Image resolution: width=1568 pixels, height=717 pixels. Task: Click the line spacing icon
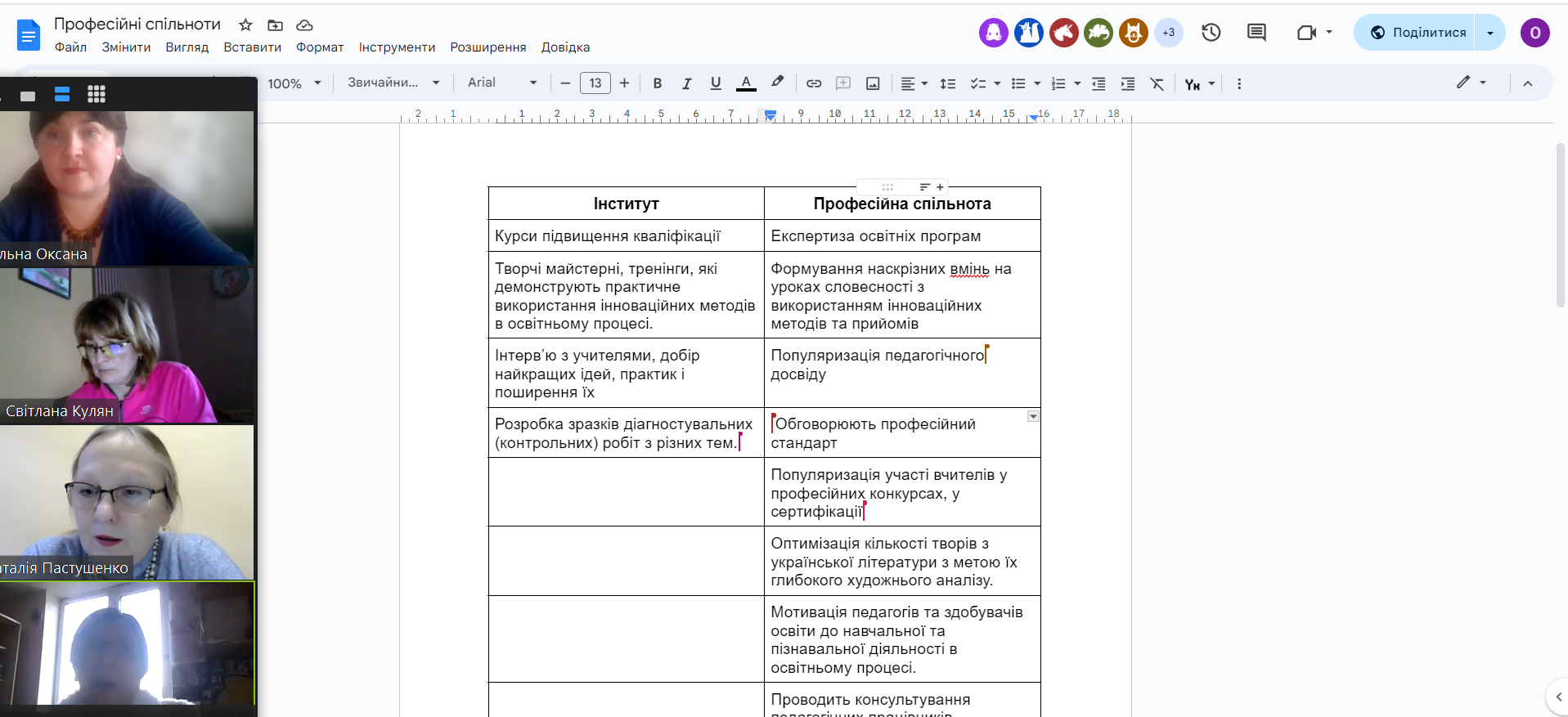pos(947,83)
